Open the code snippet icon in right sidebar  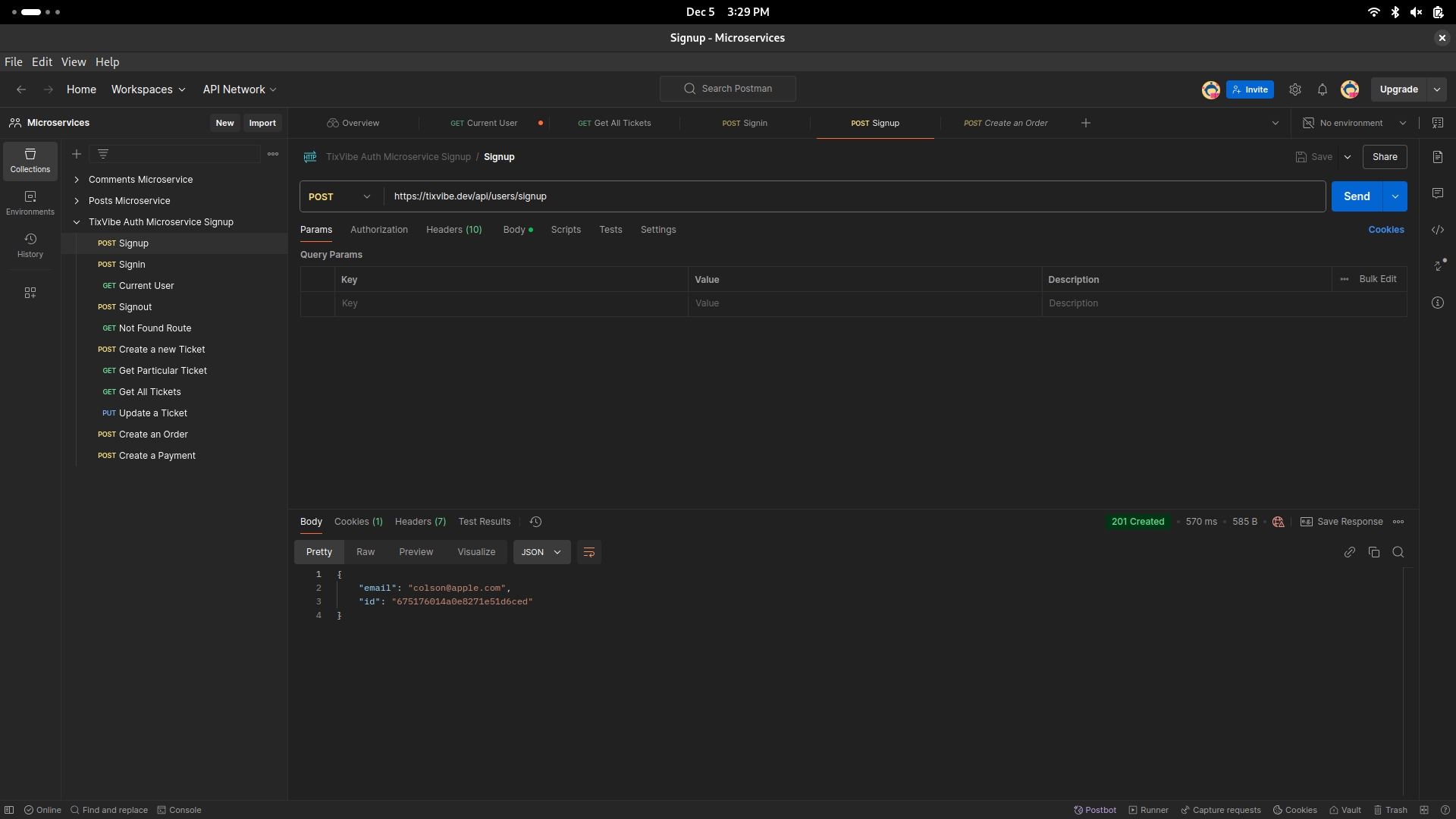point(1438,230)
